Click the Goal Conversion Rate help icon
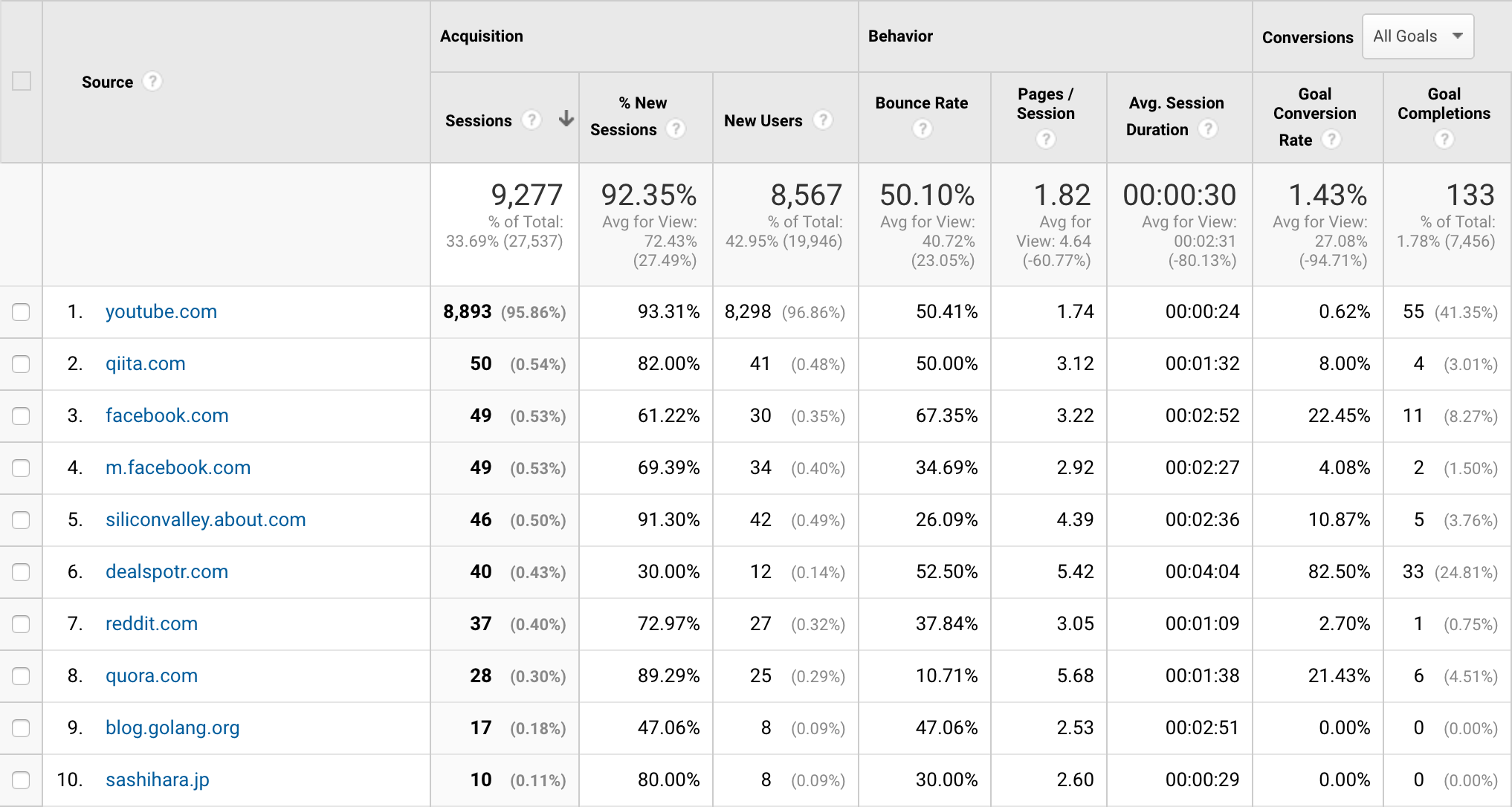The height and width of the screenshot is (807, 1512). pos(1331,139)
